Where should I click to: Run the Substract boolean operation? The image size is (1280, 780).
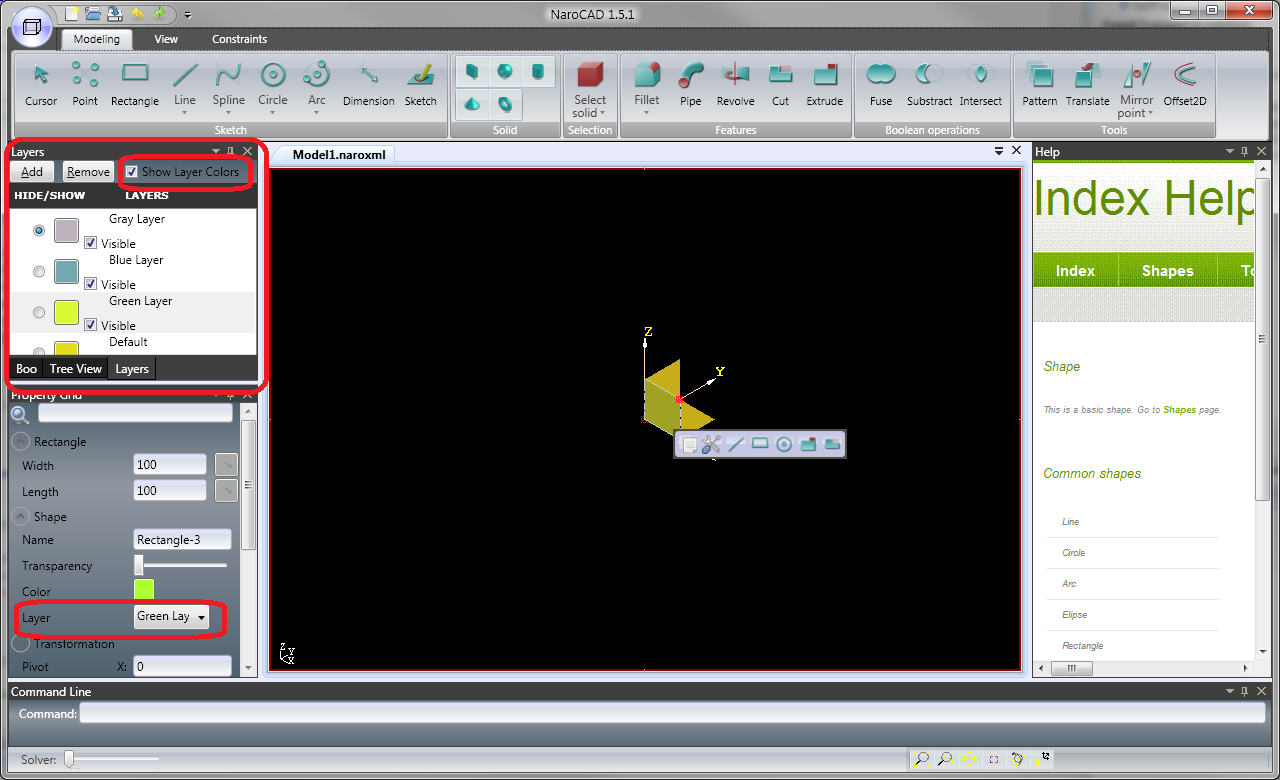pos(930,84)
